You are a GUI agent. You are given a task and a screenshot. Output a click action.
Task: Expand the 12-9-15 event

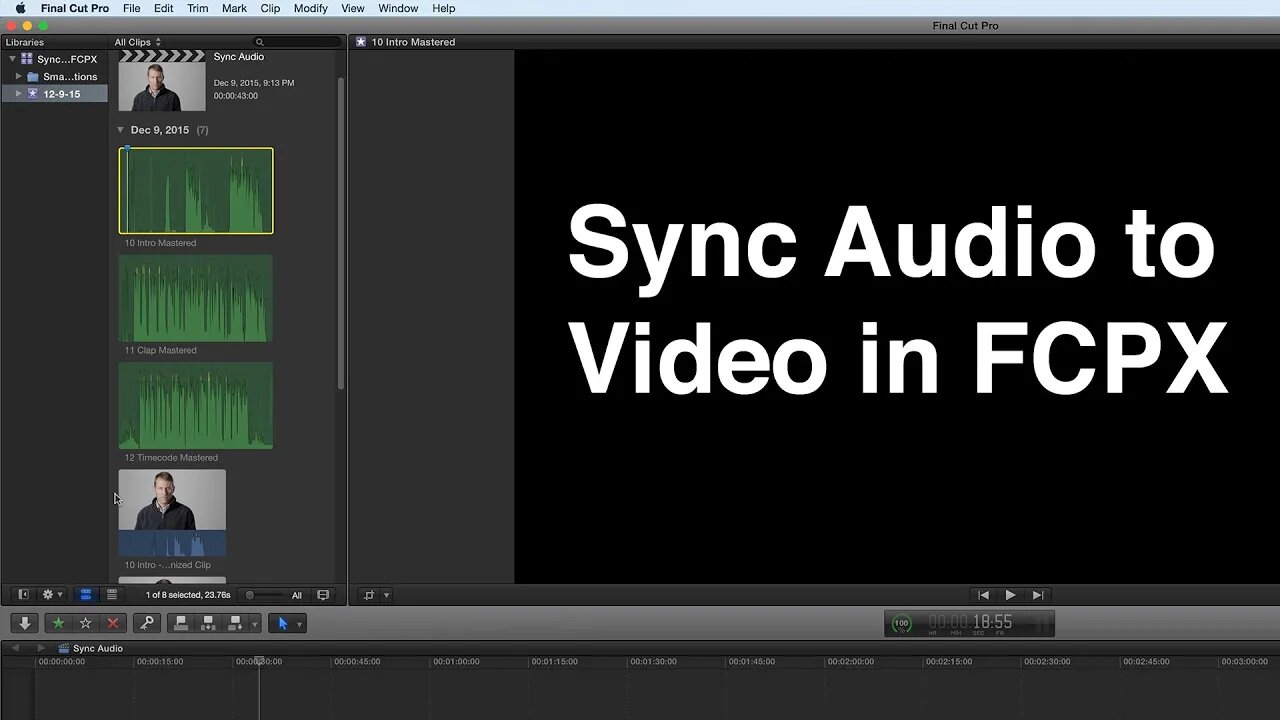[18, 93]
